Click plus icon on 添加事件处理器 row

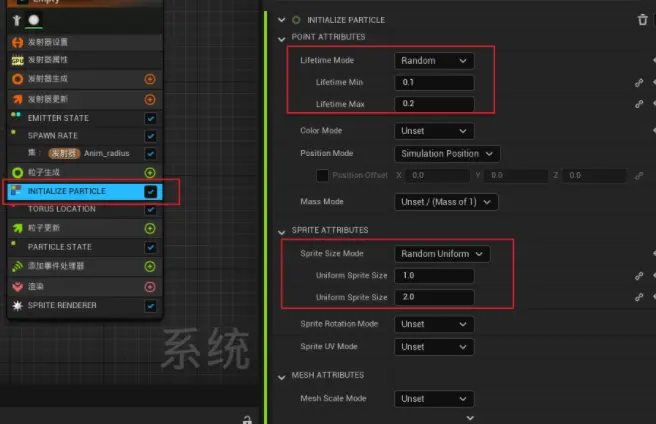click(x=150, y=267)
